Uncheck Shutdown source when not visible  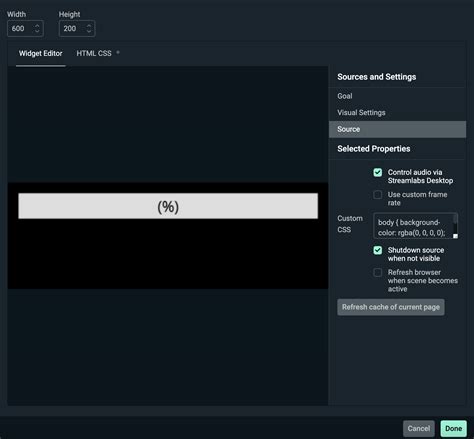pos(378,250)
